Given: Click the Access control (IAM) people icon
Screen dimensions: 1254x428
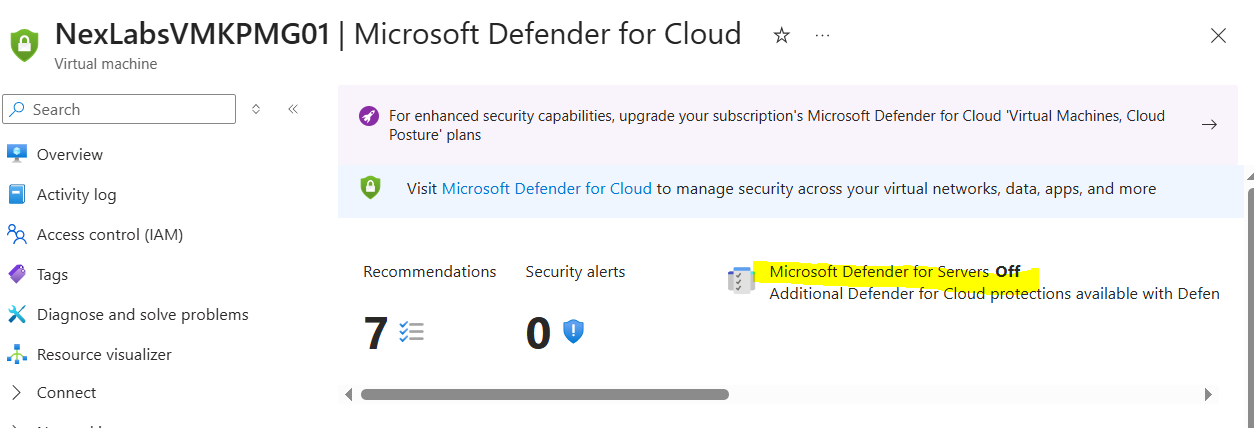Looking at the screenshot, I should [x=16, y=234].
